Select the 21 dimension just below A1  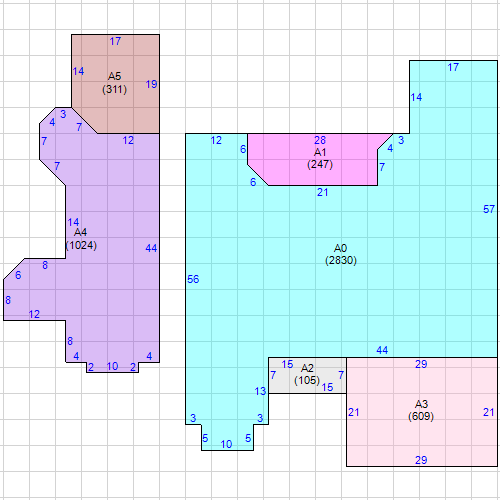point(322,192)
